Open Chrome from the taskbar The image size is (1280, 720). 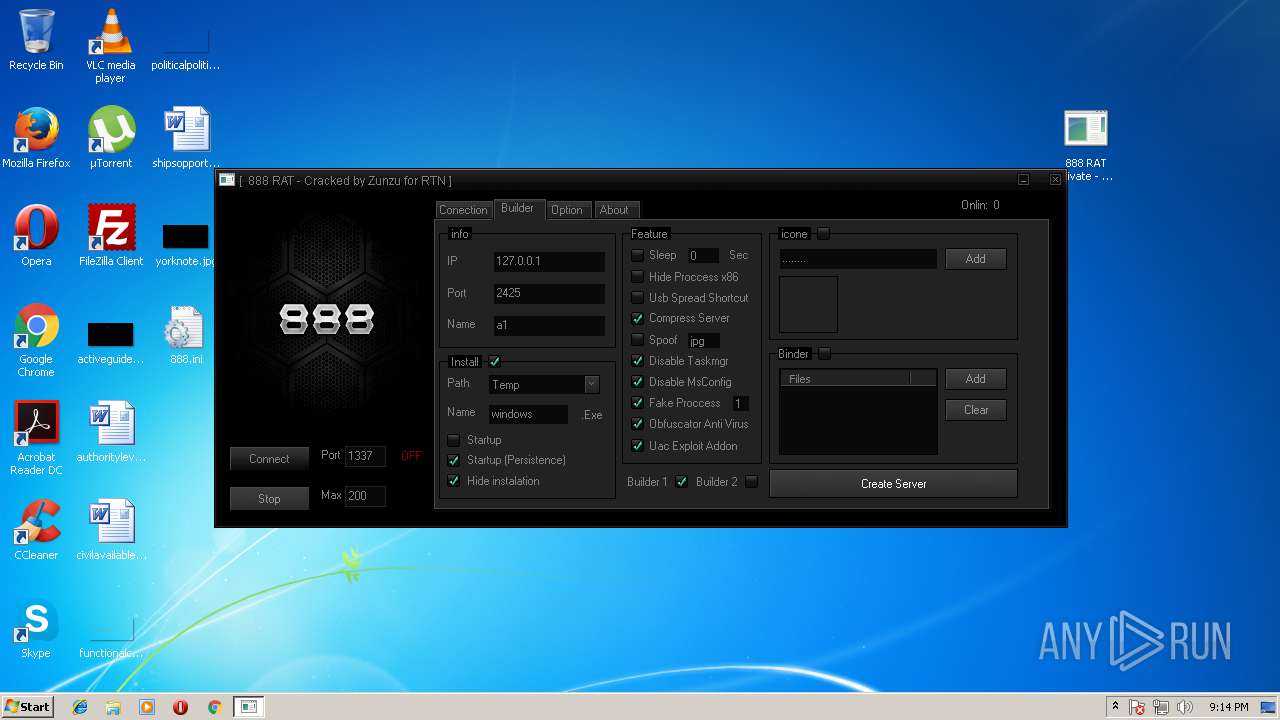(214, 707)
